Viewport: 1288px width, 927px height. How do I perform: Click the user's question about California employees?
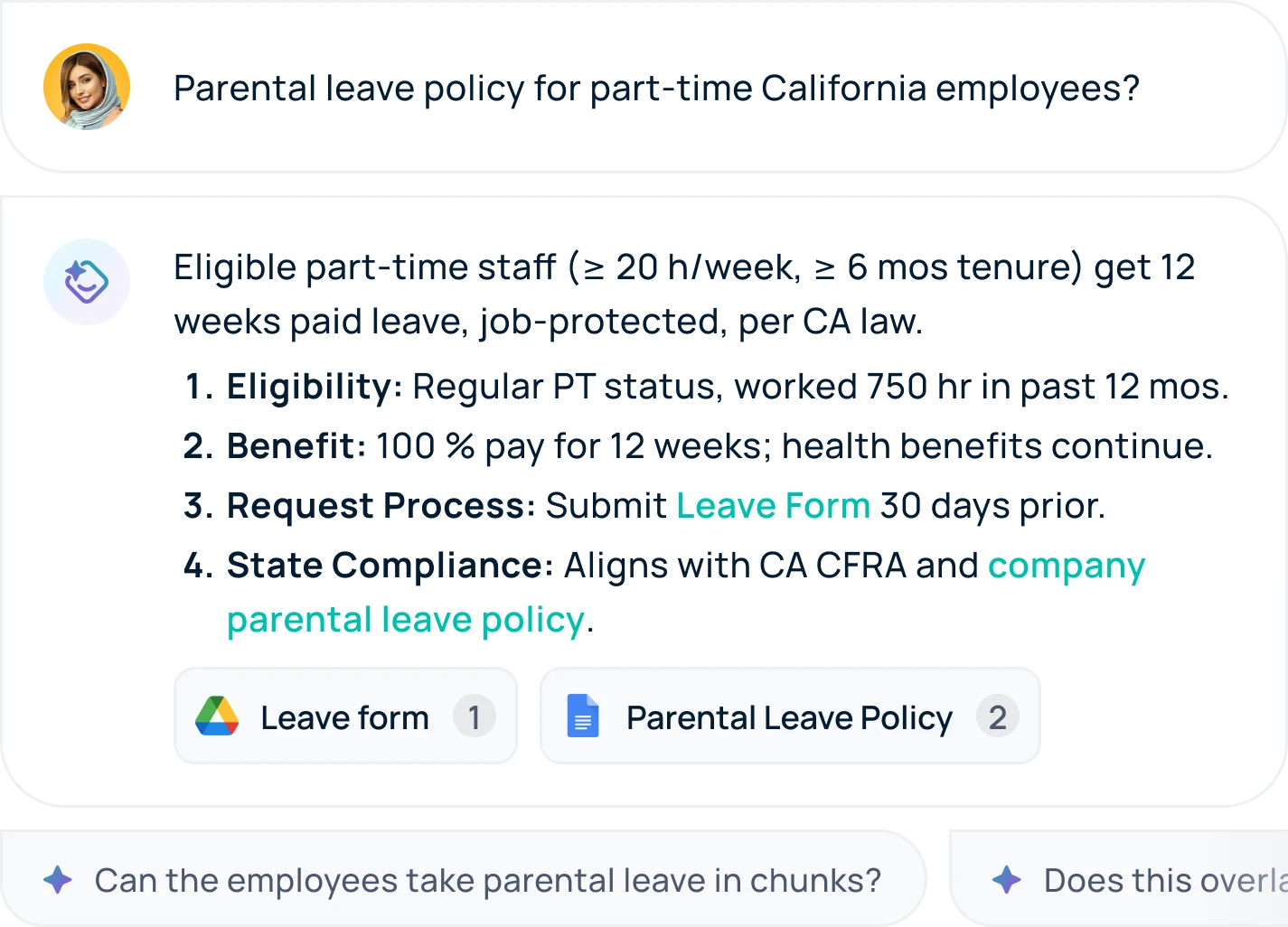click(657, 88)
